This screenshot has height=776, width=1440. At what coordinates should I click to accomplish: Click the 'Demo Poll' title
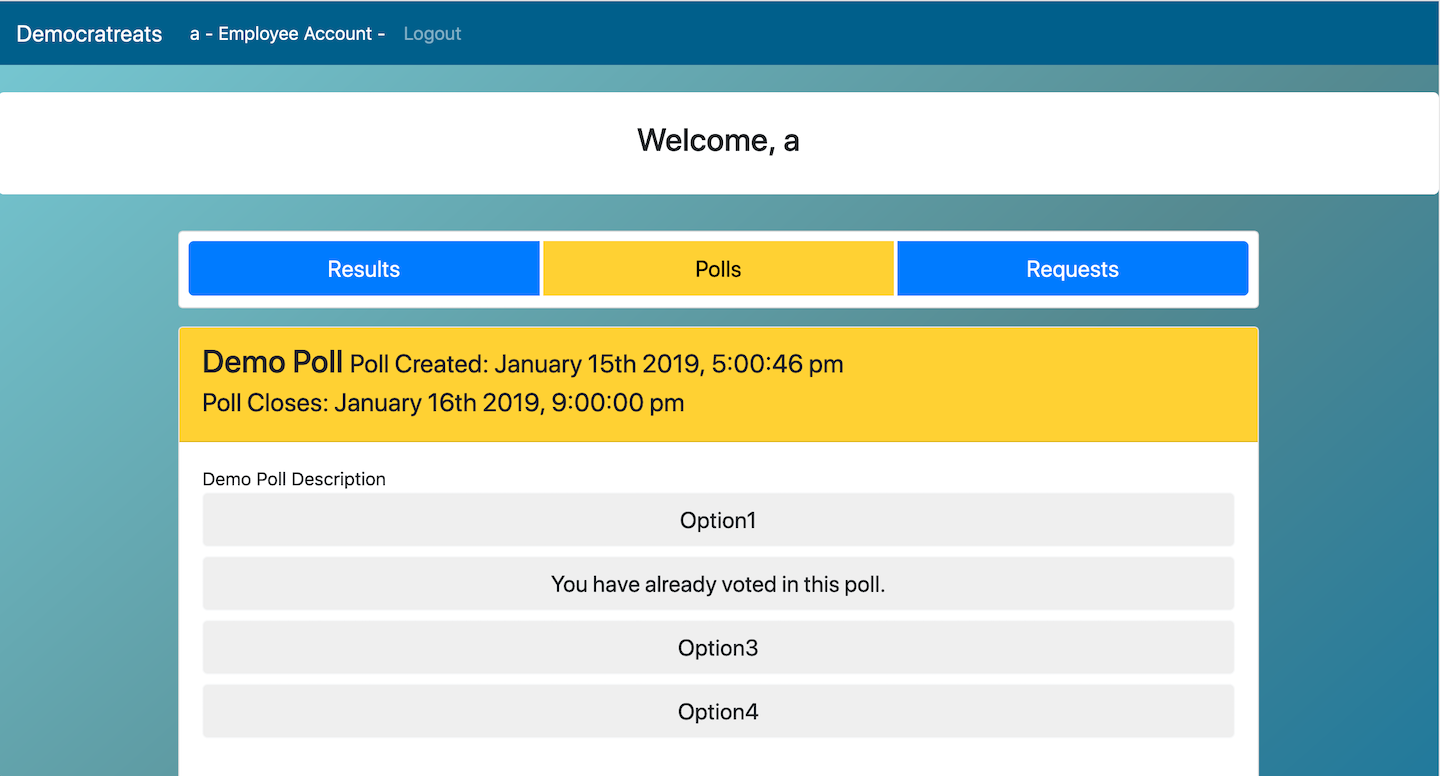(x=272, y=362)
